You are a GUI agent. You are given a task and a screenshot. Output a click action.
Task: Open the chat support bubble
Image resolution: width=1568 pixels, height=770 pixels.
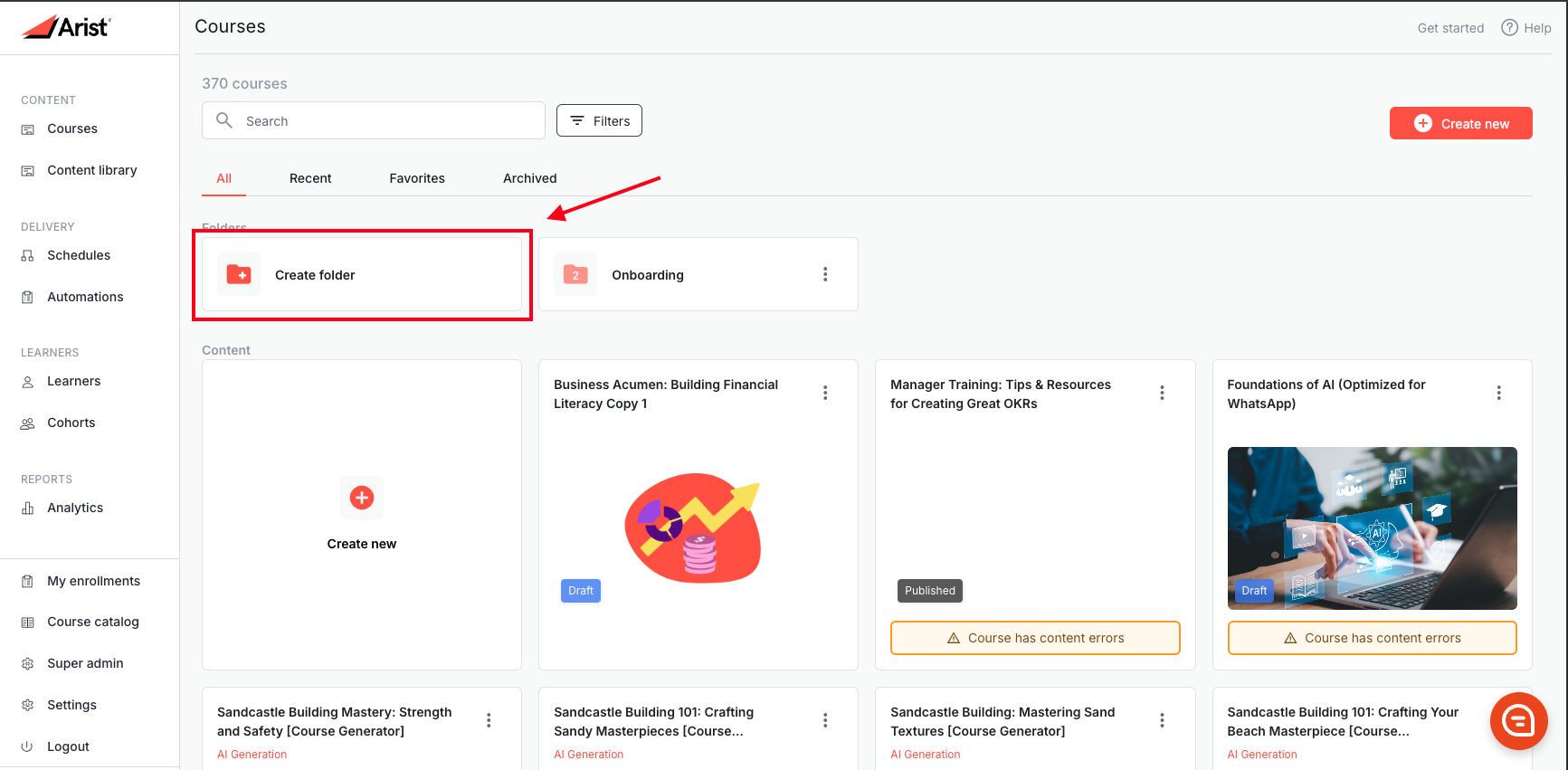click(1518, 721)
